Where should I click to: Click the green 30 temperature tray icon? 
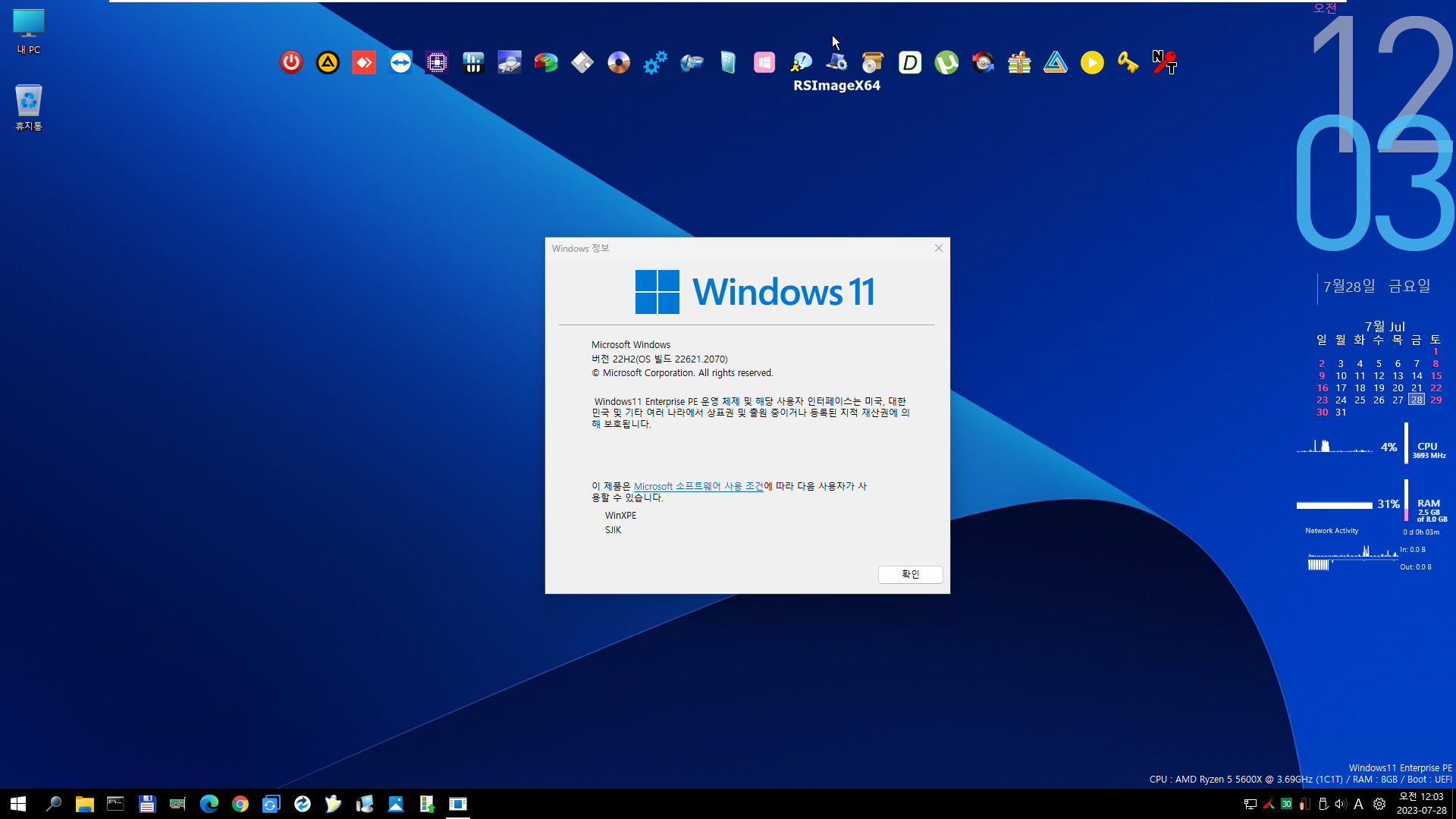click(x=1286, y=804)
